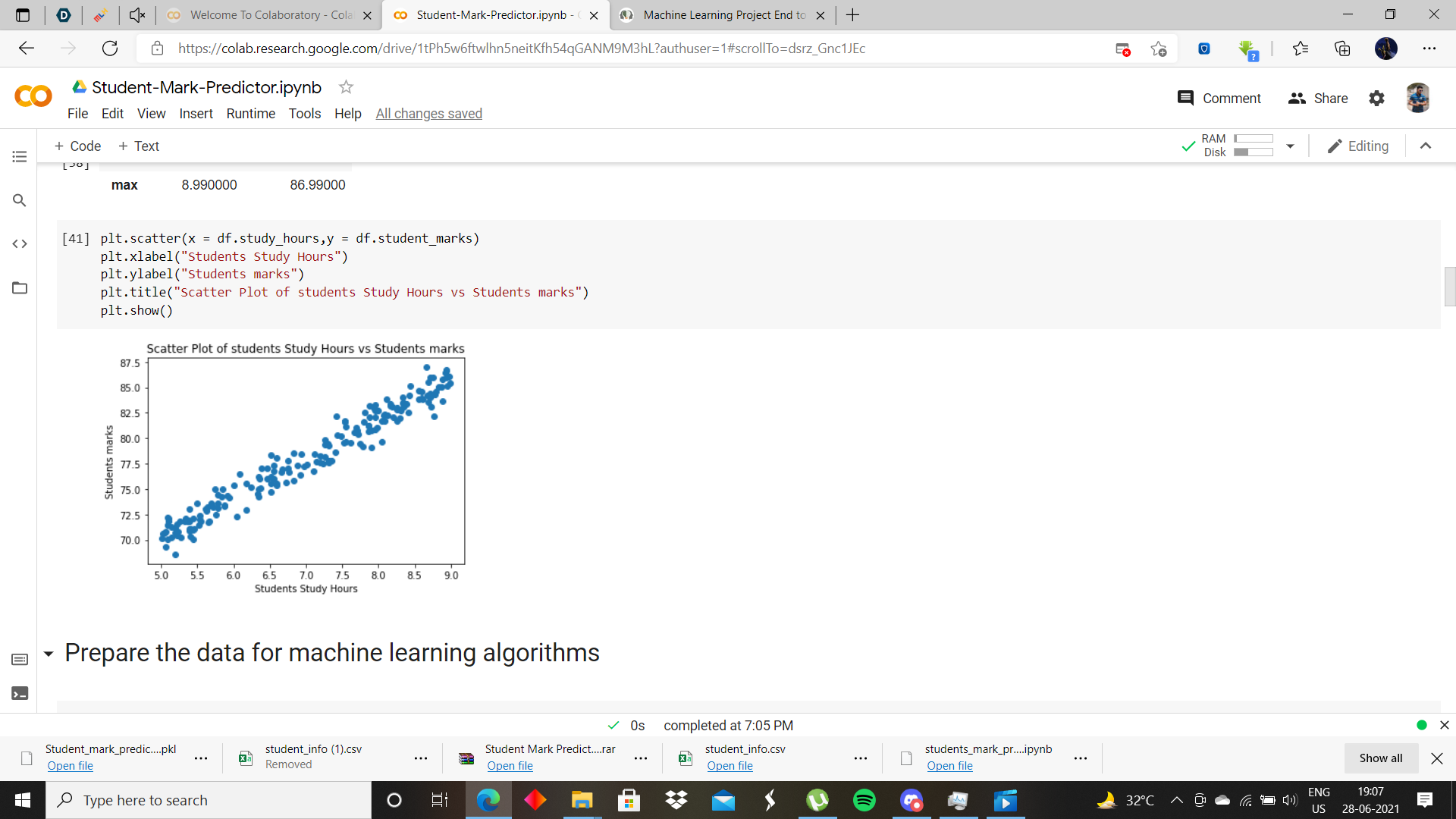This screenshot has height=819, width=1456.
Task: Open the table of contents sidebar
Action: (x=20, y=157)
